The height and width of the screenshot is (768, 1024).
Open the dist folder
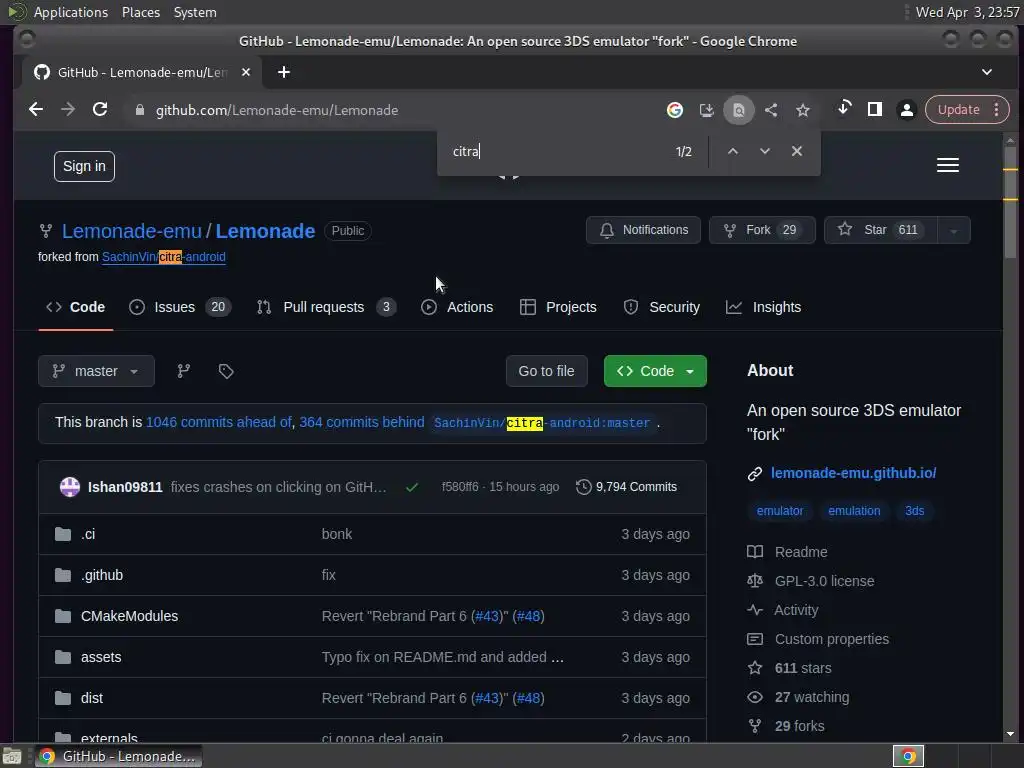point(92,699)
